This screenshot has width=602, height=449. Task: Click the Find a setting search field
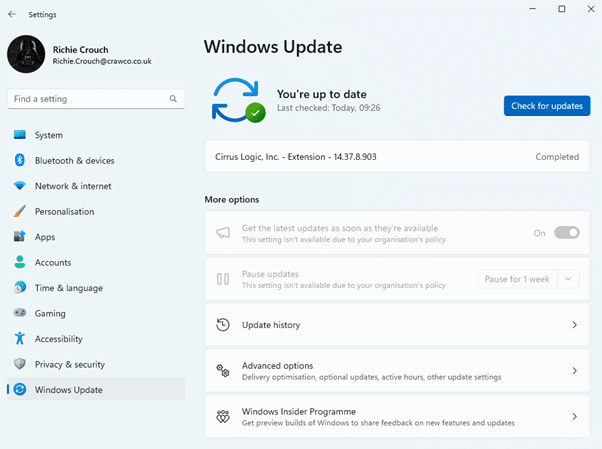tap(96, 99)
